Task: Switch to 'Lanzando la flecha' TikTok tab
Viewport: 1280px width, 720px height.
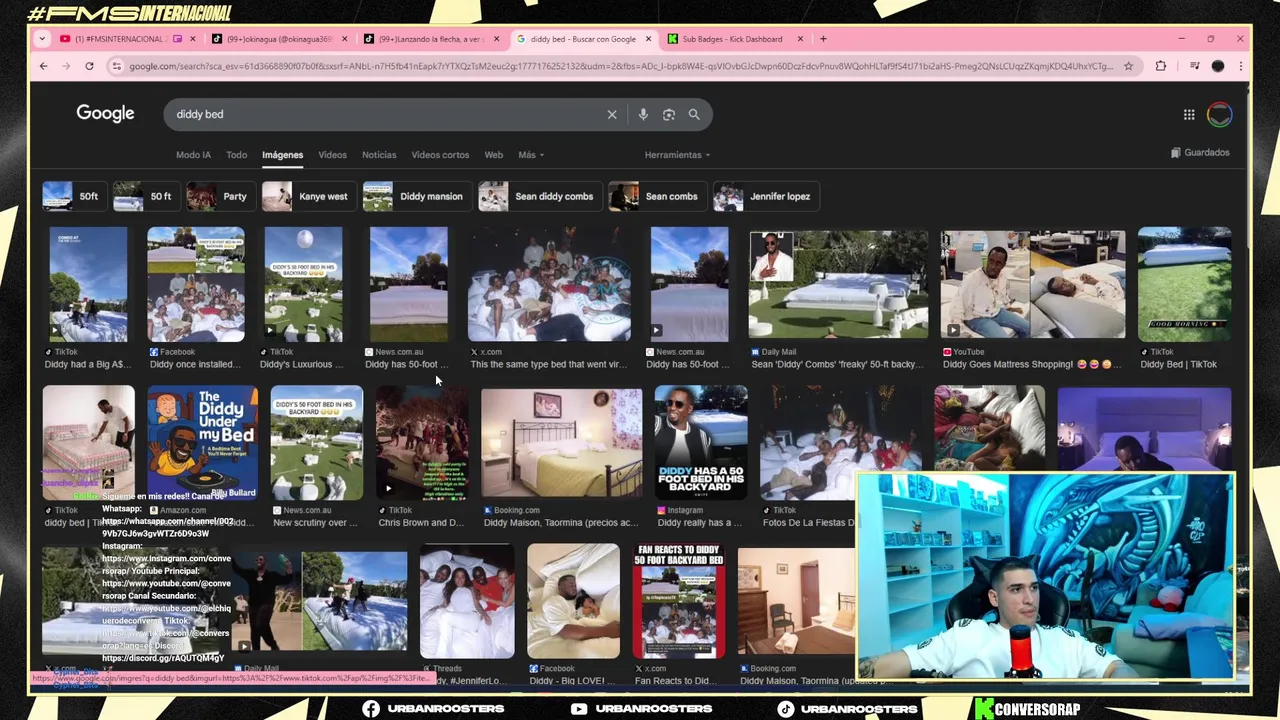Action: (432, 39)
